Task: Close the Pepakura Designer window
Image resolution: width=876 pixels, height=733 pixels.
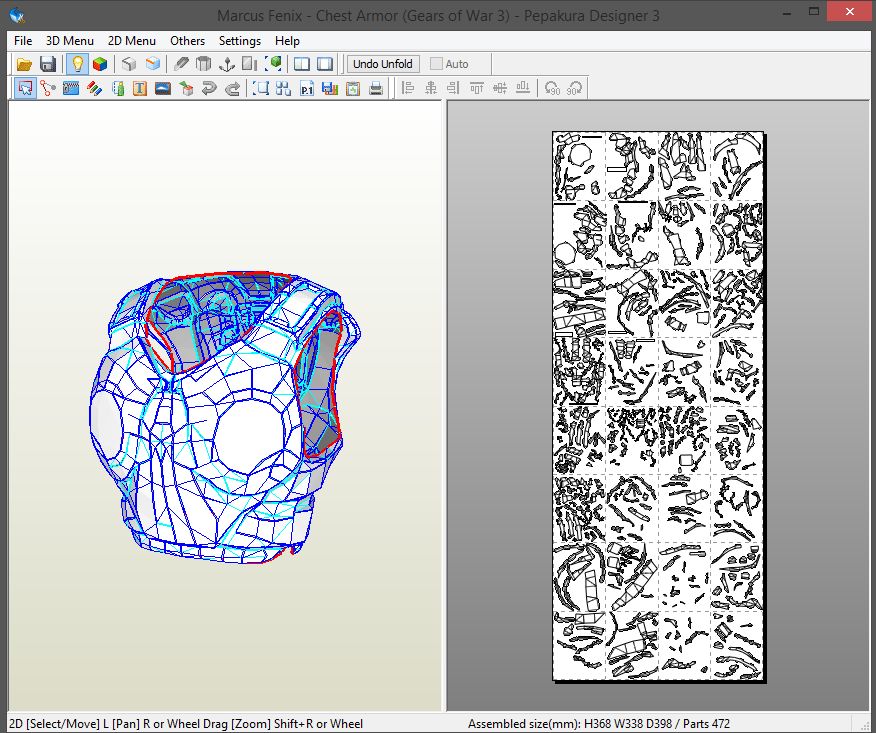Action: click(x=849, y=12)
